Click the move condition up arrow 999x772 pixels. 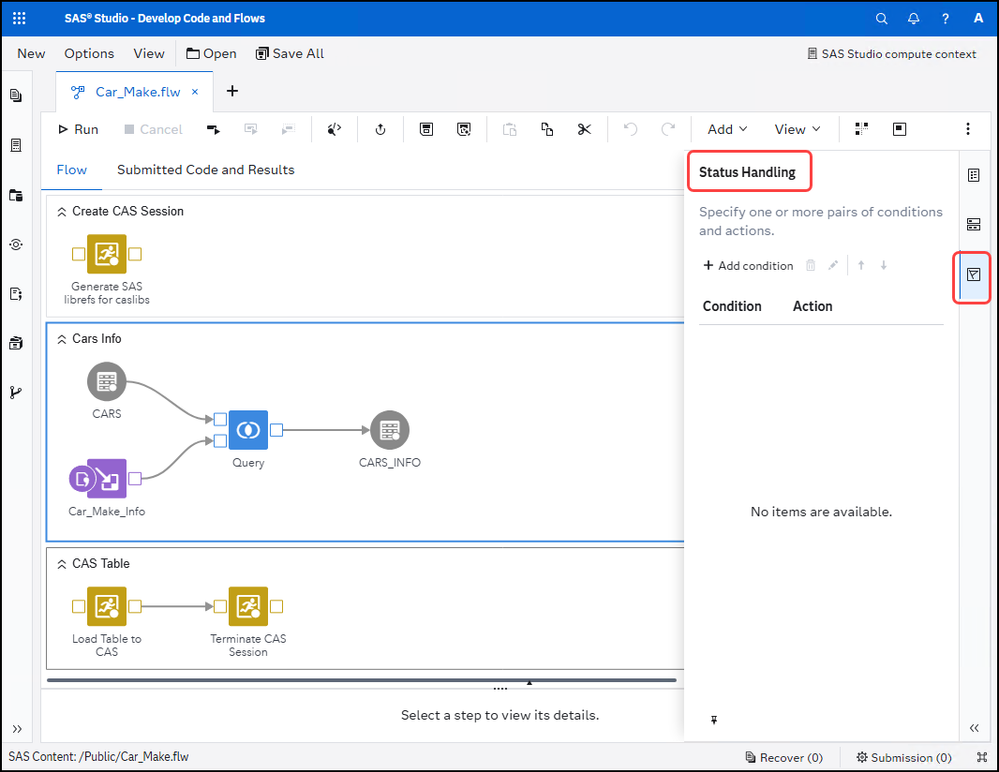pos(861,266)
